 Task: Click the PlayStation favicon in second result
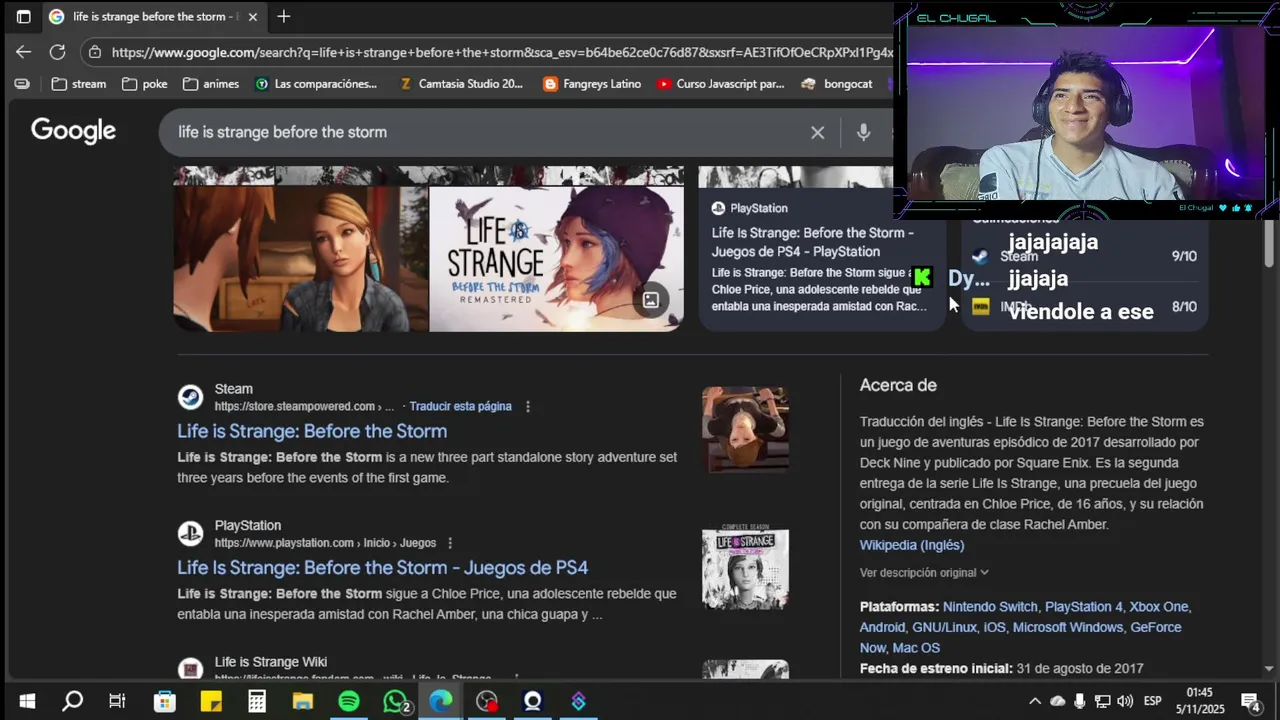click(190, 534)
